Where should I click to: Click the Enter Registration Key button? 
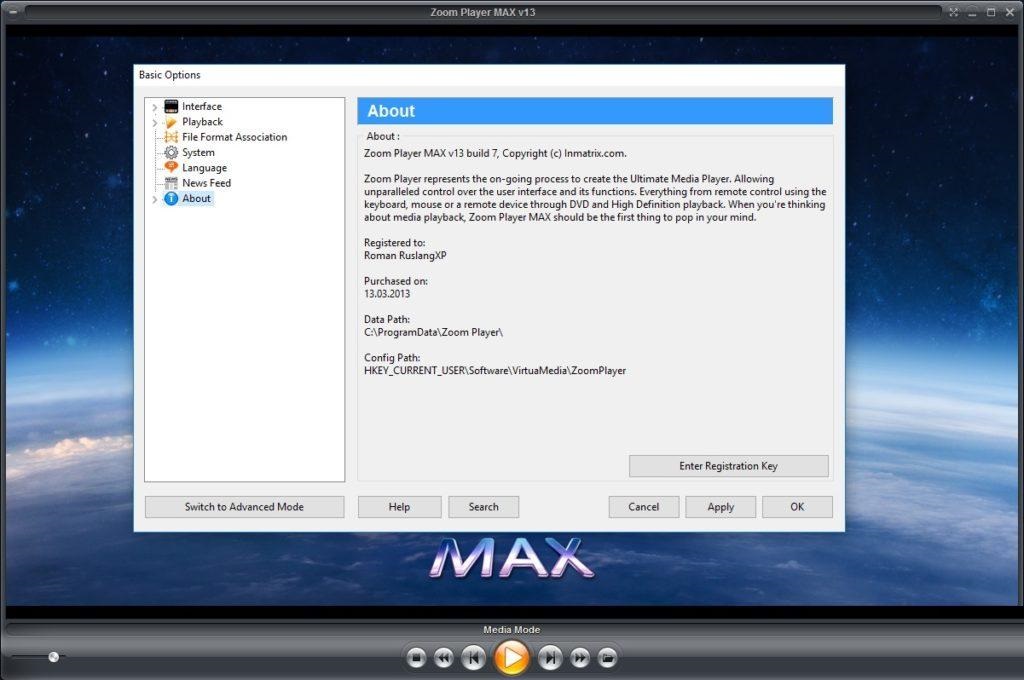point(729,466)
